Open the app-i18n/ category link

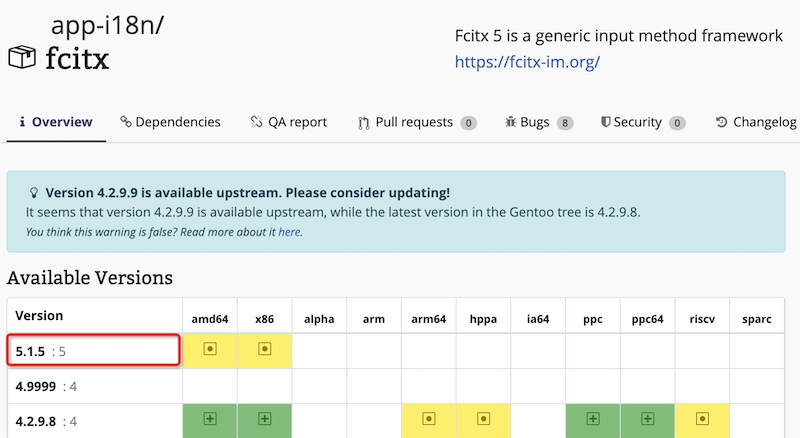(108, 25)
